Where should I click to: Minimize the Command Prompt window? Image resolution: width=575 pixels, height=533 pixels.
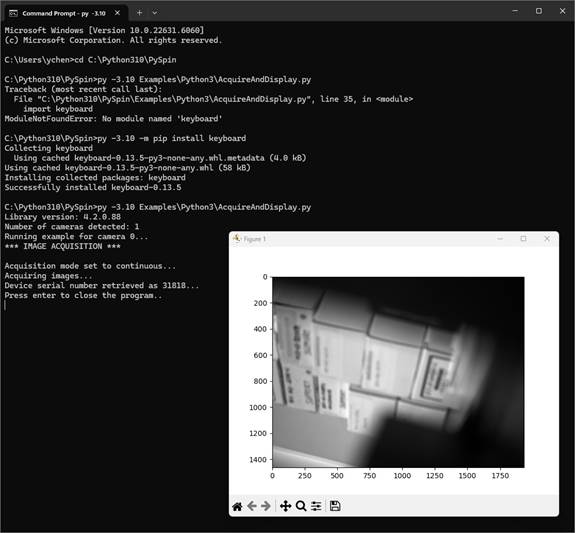[515, 11]
